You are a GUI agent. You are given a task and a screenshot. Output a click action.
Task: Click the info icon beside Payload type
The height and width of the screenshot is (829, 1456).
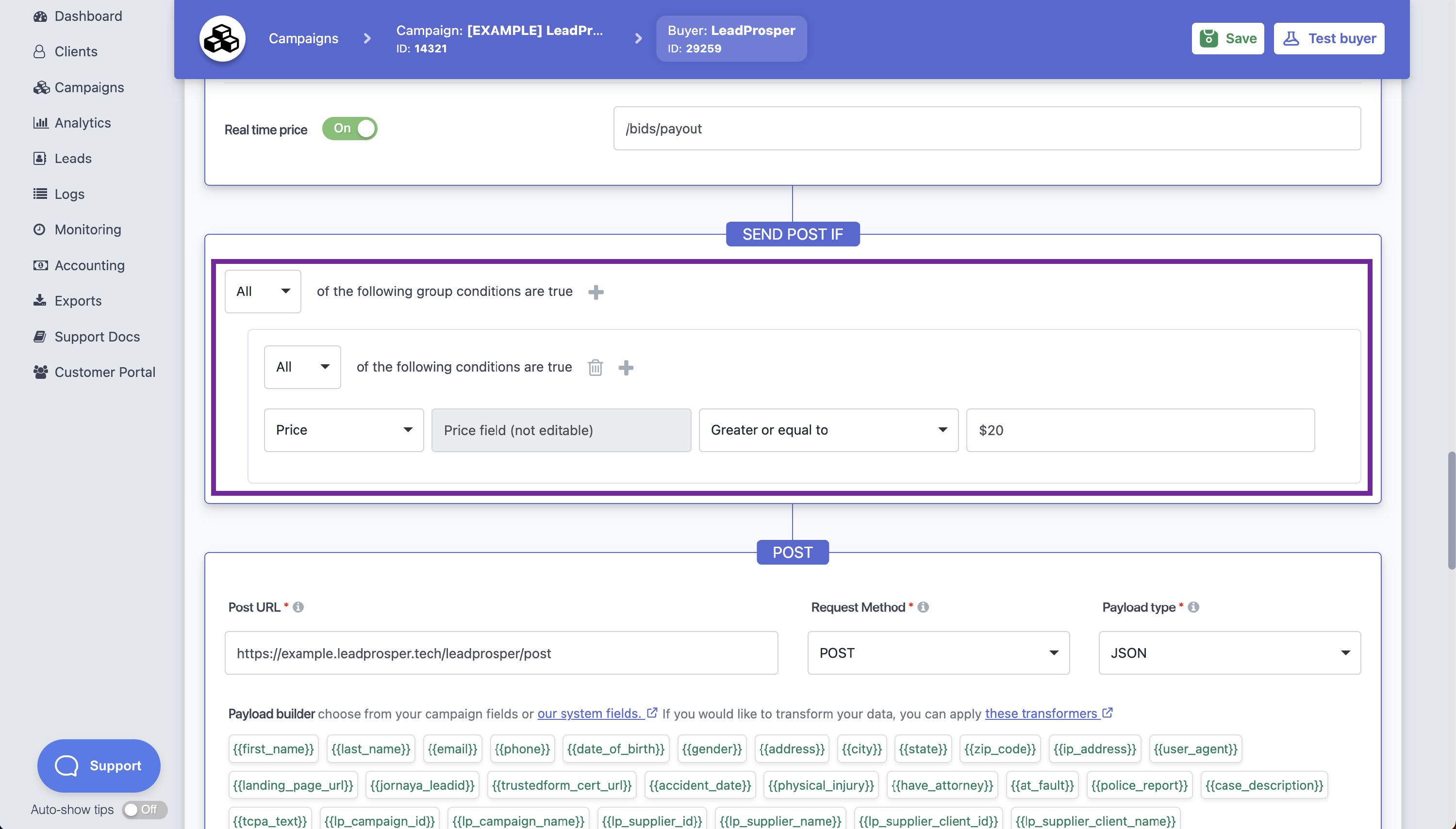click(1194, 607)
